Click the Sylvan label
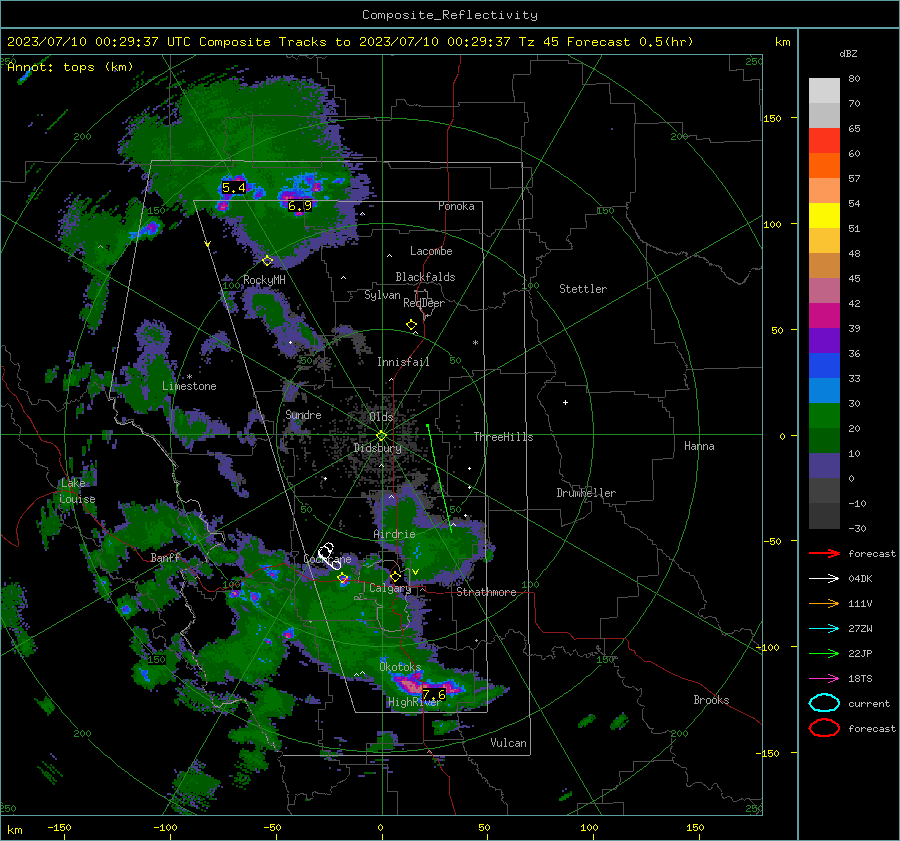 (x=382, y=295)
